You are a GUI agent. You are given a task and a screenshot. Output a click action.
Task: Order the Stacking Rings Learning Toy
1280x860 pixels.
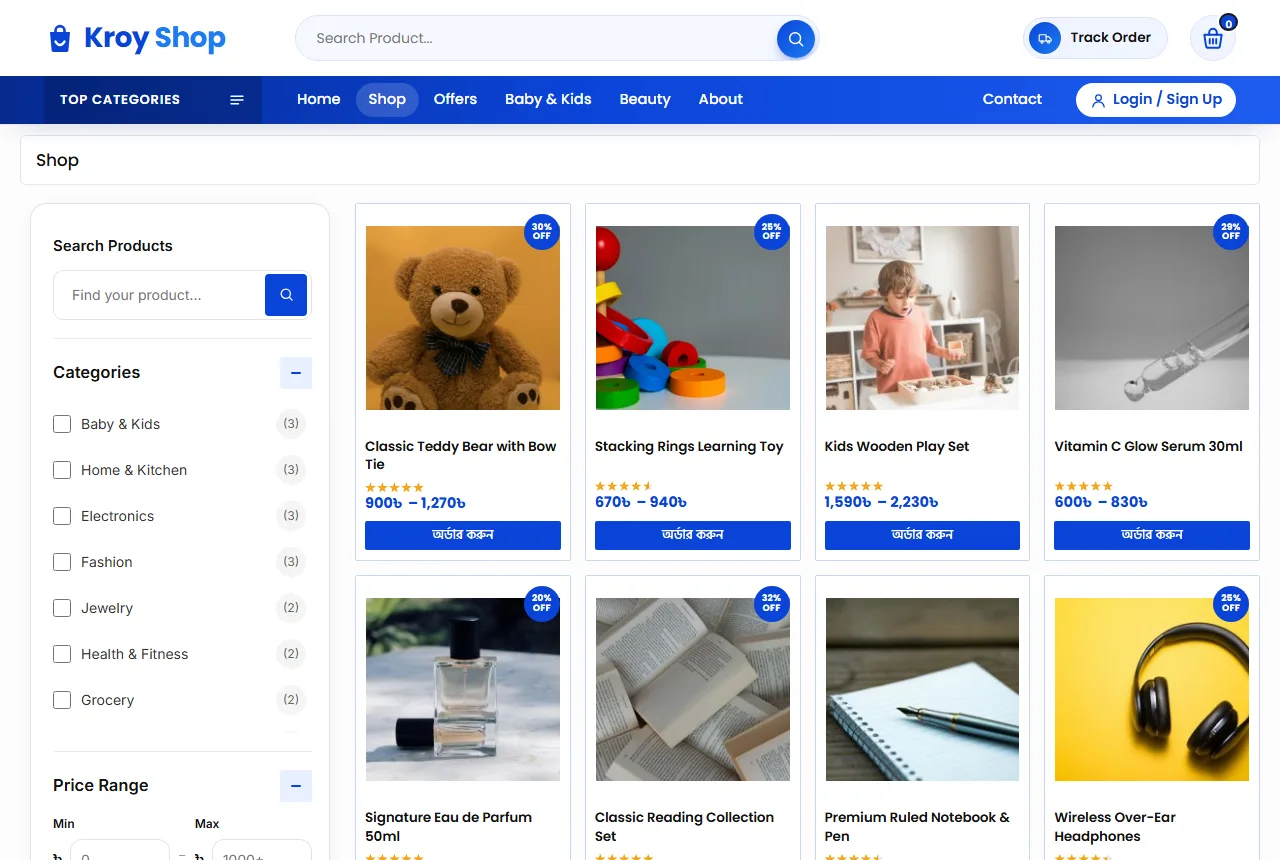(693, 535)
